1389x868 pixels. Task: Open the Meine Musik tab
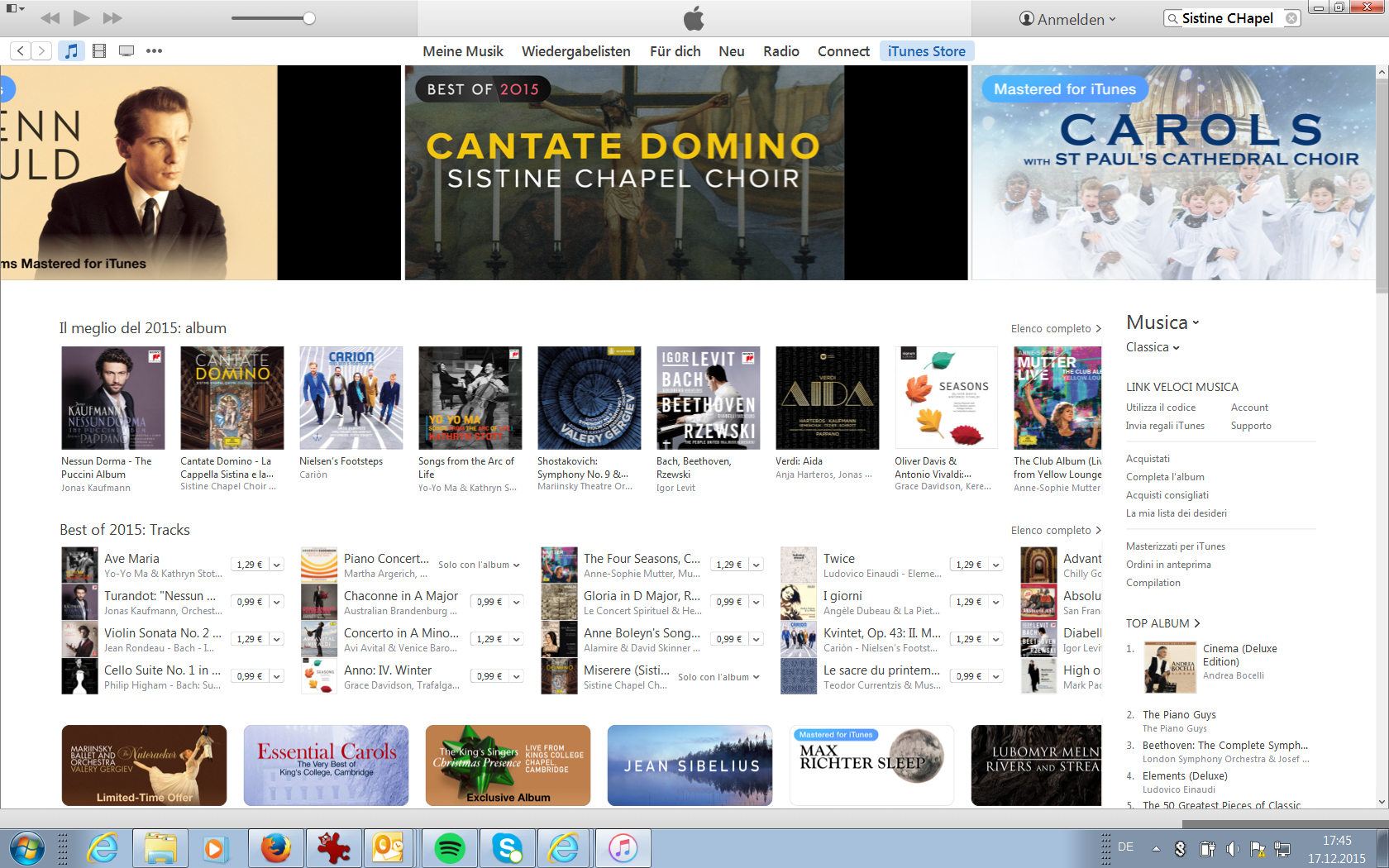point(463,51)
